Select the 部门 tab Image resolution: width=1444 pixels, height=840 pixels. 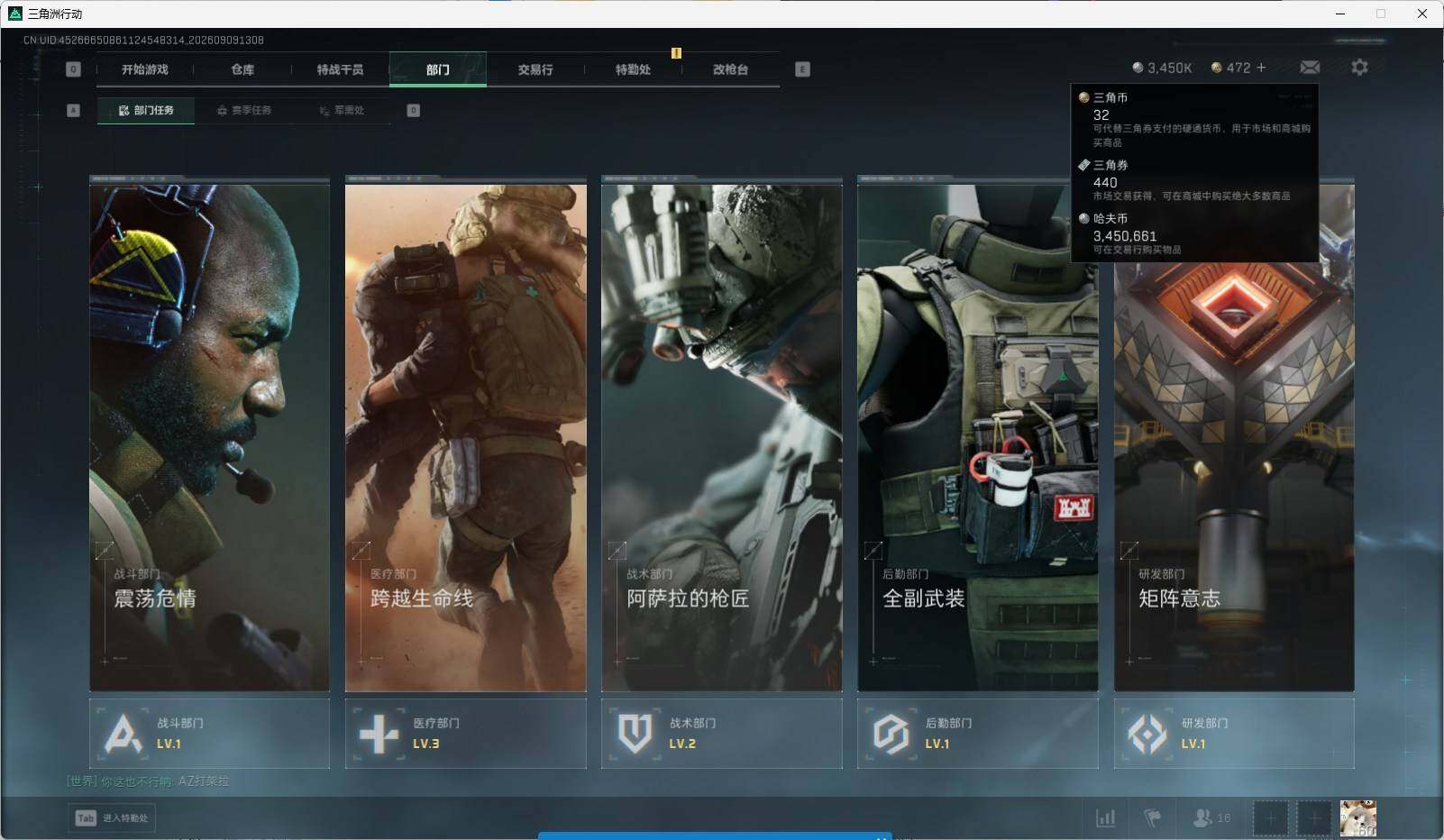click(x=438, y=69)
